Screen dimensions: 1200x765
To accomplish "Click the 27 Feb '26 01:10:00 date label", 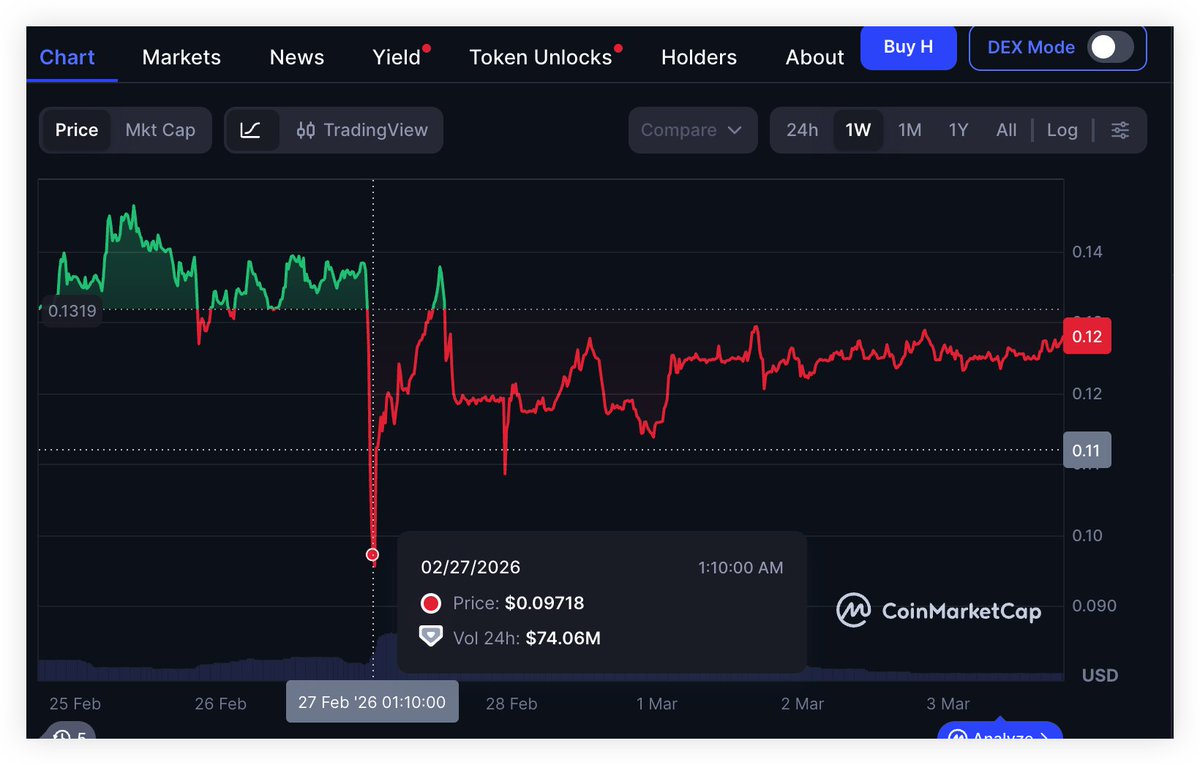I will pyautogui.click(x=372, y=702).
